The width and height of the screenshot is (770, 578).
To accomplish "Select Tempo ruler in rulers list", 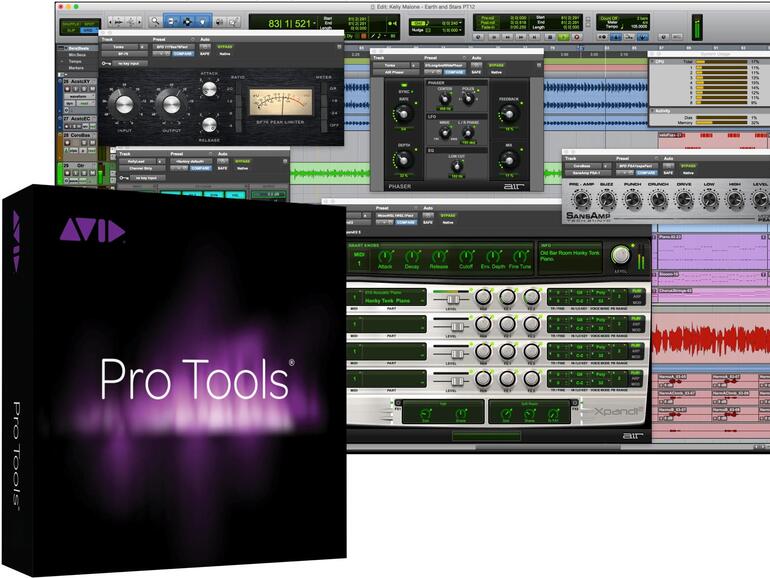I will click(75, 61).
